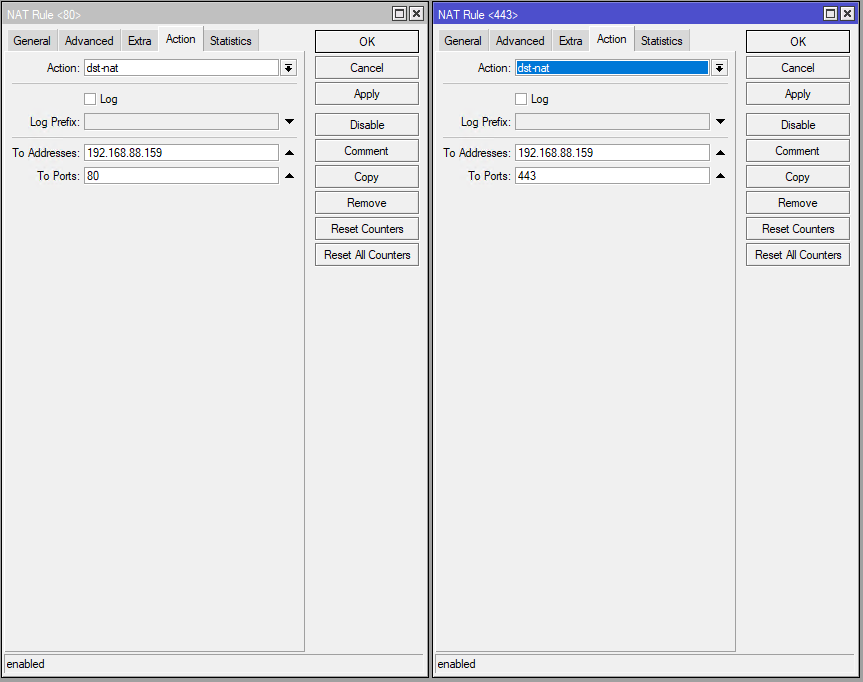Click Apply in NAT Rule <443>
This screenshot has width=863, height=682.
[798, 94]
